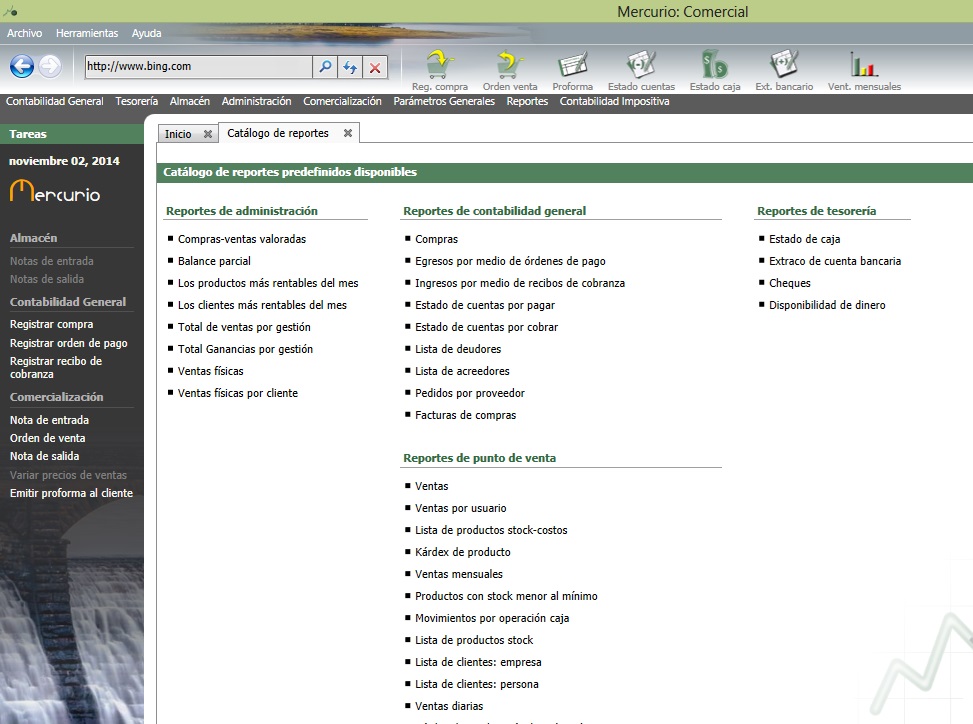The width and height of the screenshot is (973, 724).
Task: Open the Herramientas menu
Action: [x=87, y=33]
